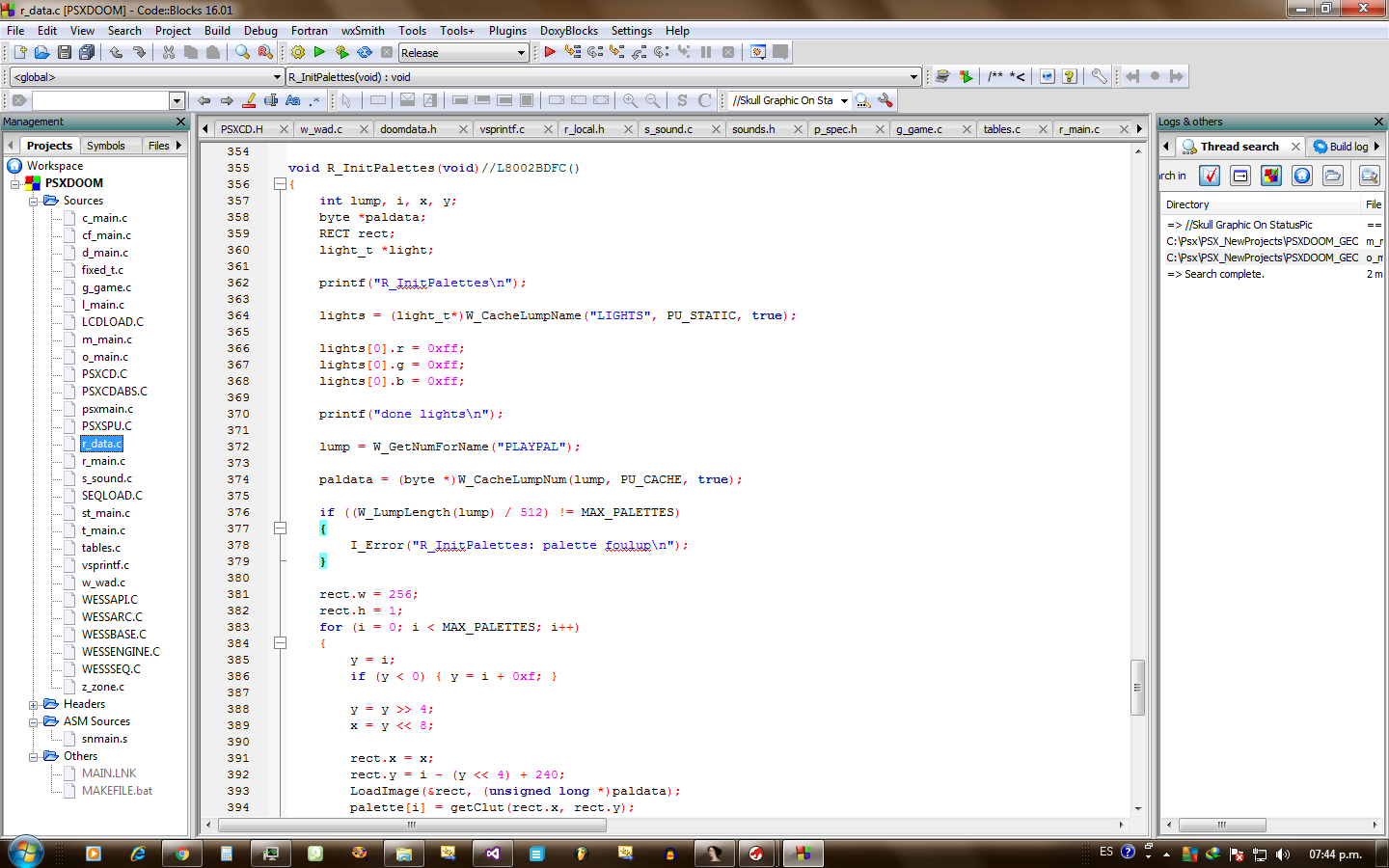The width and height of the screenshot is (1389, 868).
Task: Click the Logs panel horizontal scrollbar thumb
Action: [x=1221, y=826]
